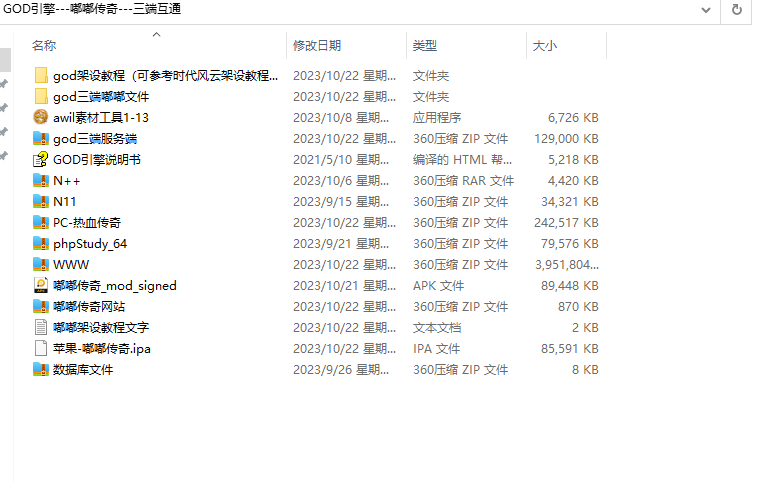The width and height of the screenshot is (761, 482).
Task: Click the 编译的 HTML 帮... type cell
Action: coord(463,160)
